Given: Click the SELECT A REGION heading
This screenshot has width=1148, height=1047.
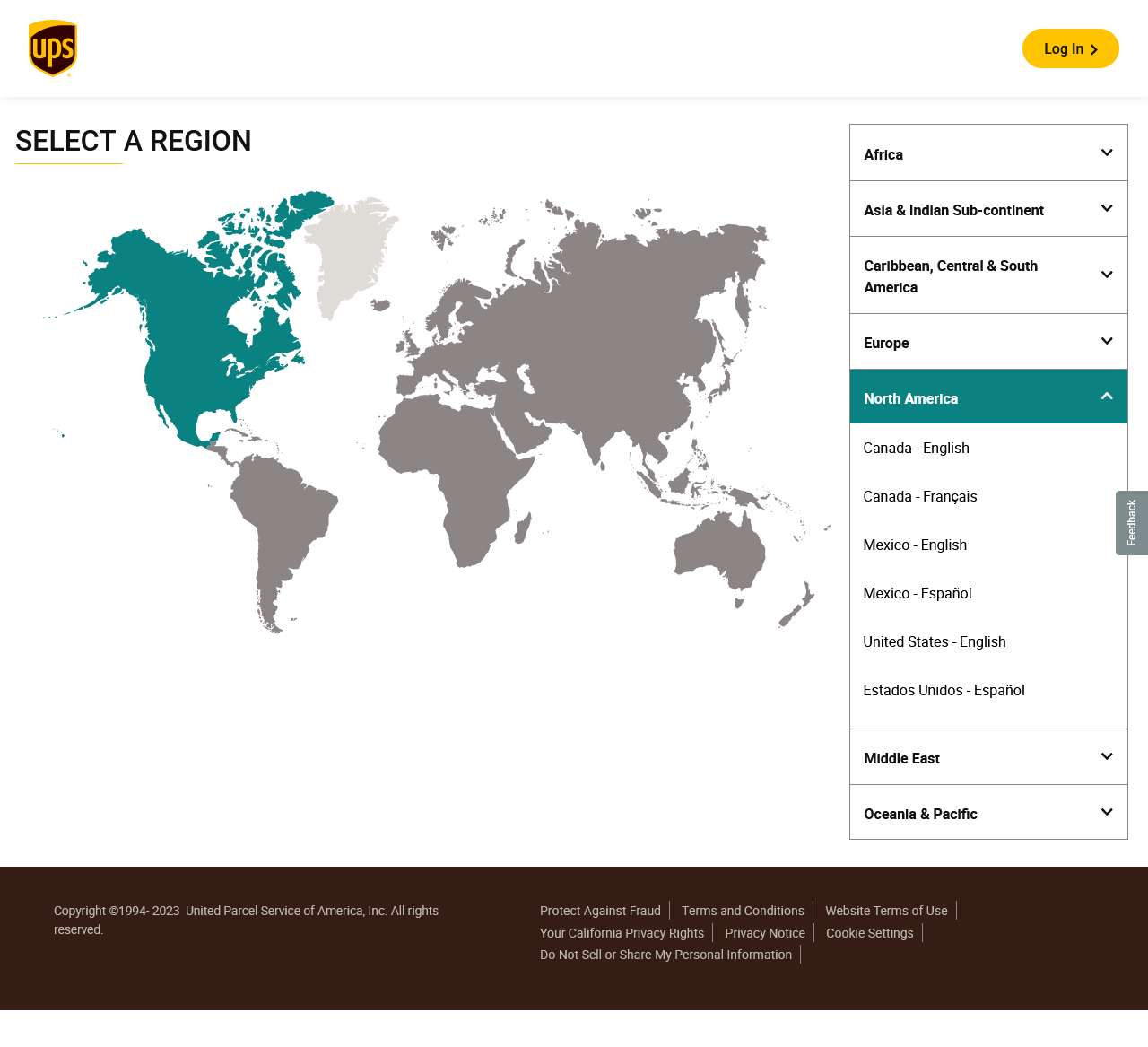Looking at the screenshot, I should click(133, 141).
